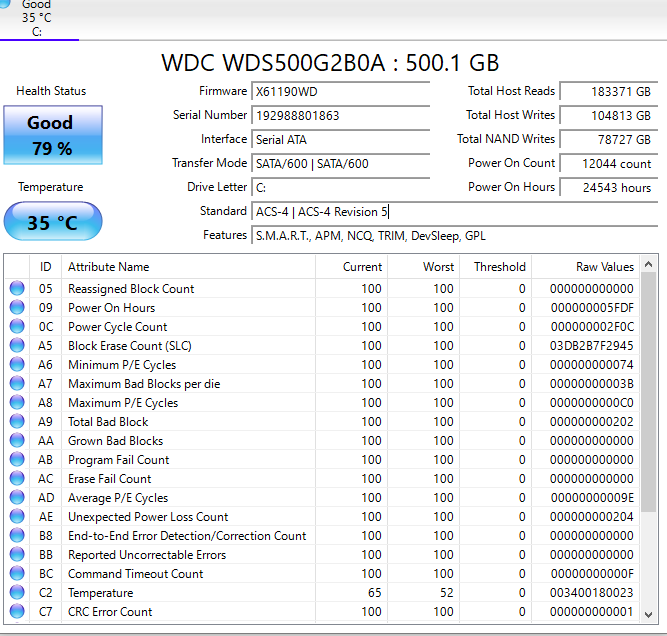667x636 pixels.
Task: Click the status orb for Reassigned Block Count
Action: [17, 289]
